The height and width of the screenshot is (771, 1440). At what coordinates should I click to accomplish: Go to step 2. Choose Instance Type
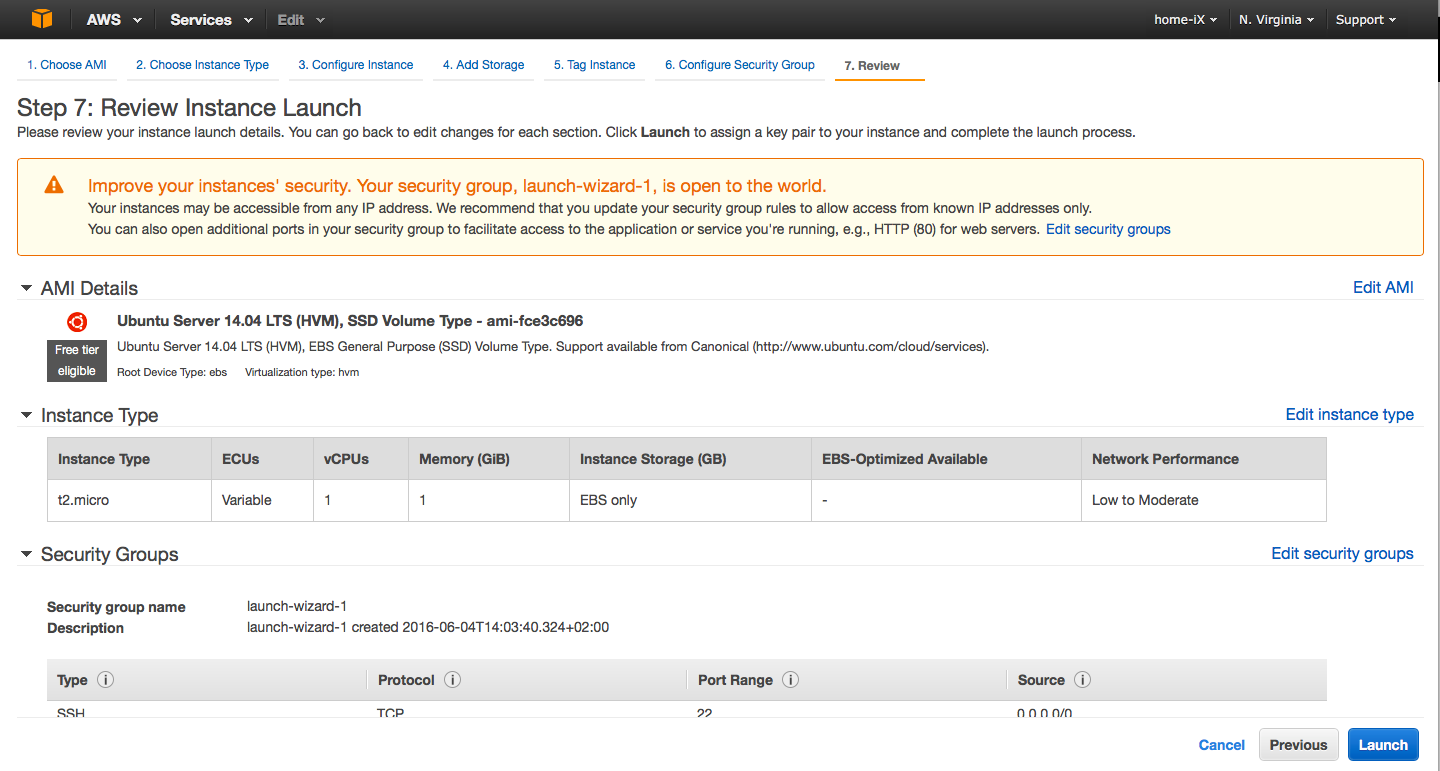click(x=202, y=65)
